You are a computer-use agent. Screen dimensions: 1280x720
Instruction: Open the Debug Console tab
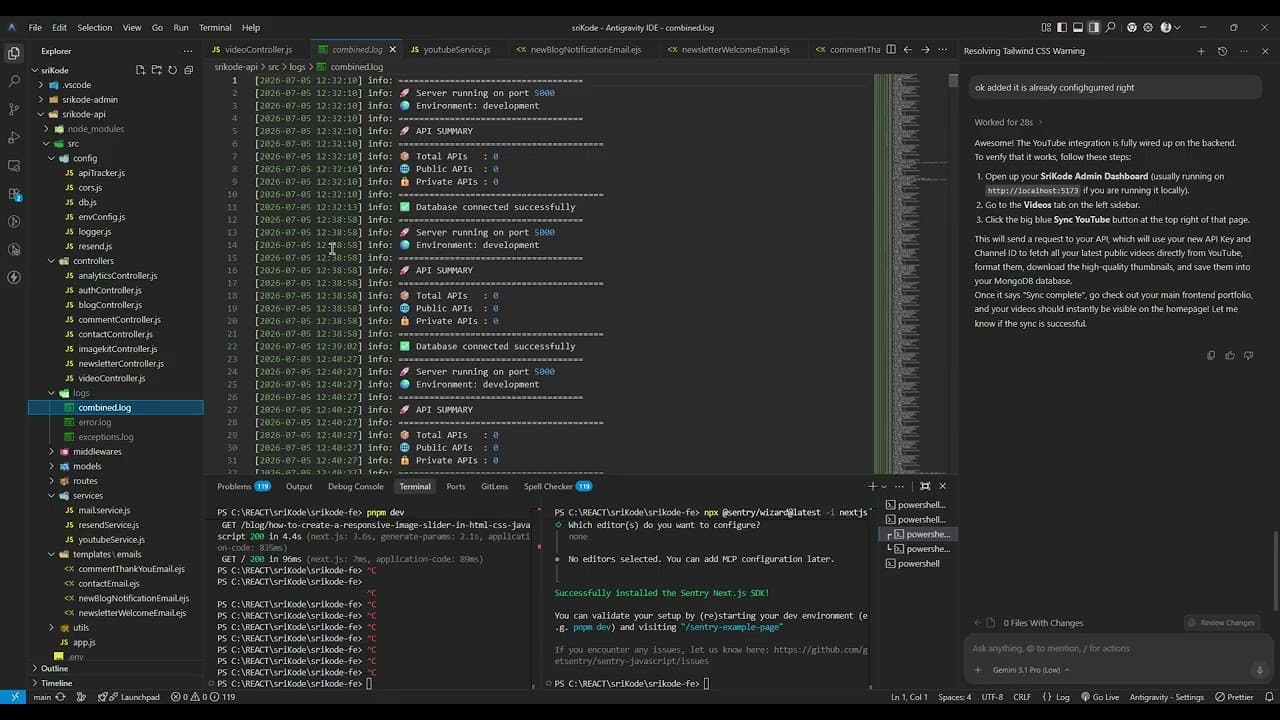coord(355,486)
